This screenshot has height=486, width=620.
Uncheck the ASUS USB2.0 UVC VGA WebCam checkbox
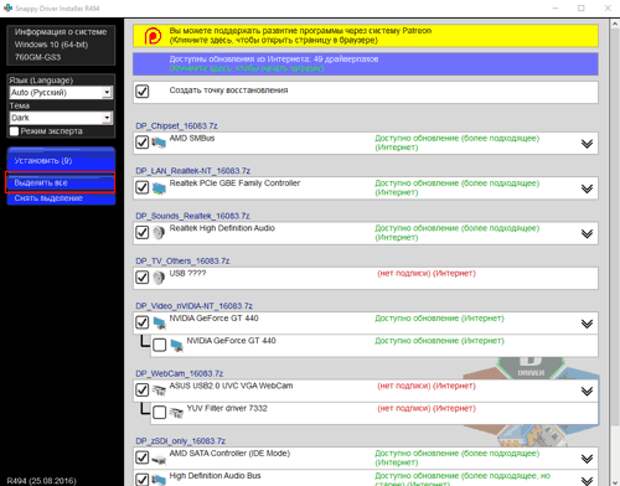[142, 390]
